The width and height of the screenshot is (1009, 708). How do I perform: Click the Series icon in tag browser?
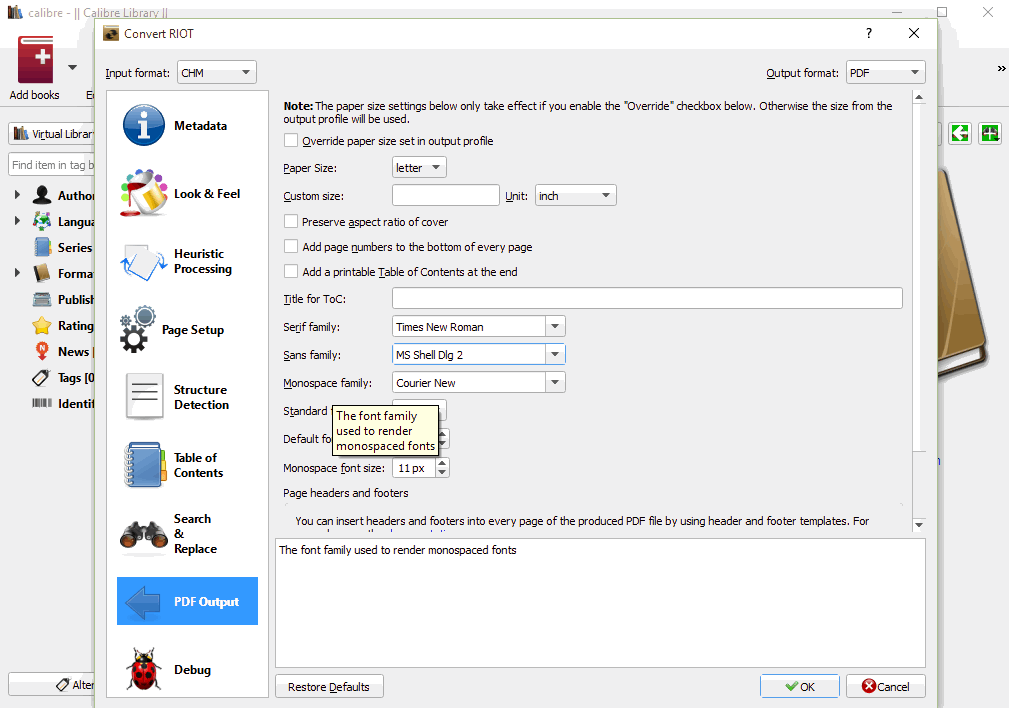tap(42, 247)
